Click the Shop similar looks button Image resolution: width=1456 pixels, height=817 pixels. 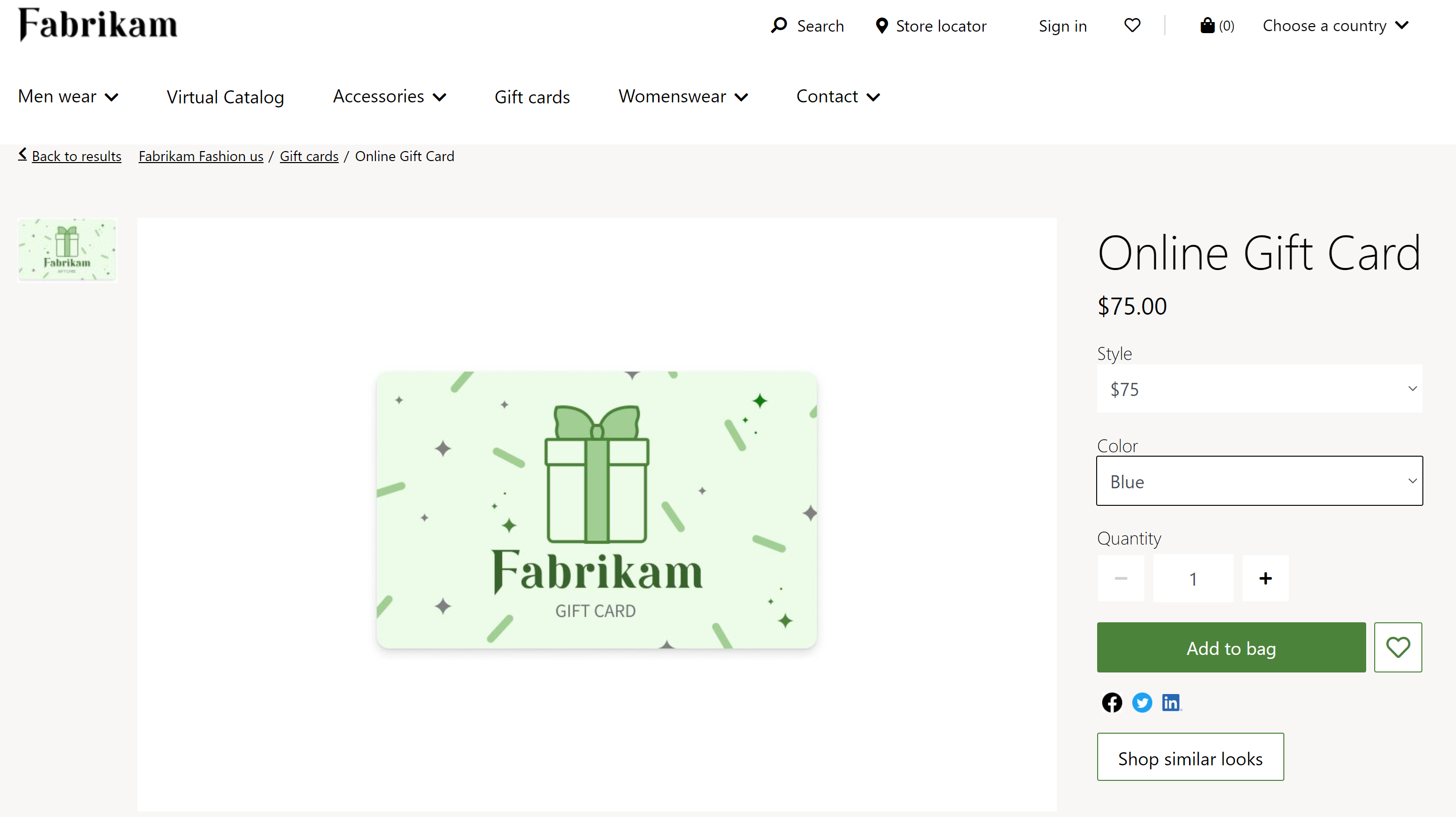click(x=1190, y=757)
